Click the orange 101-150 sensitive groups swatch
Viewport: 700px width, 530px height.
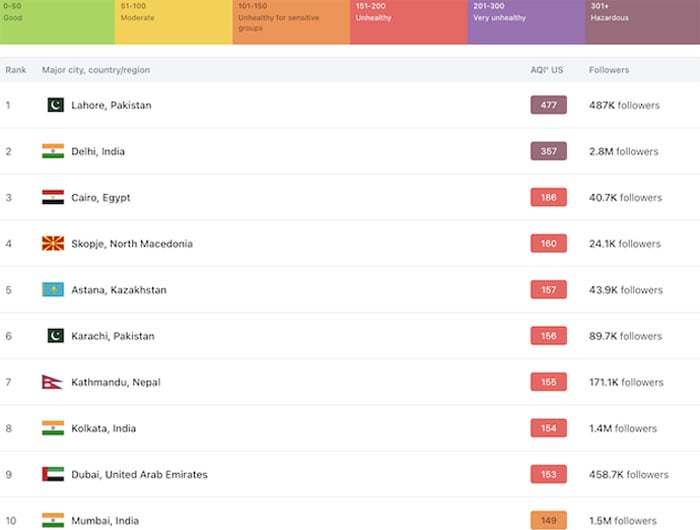point(291,22)
